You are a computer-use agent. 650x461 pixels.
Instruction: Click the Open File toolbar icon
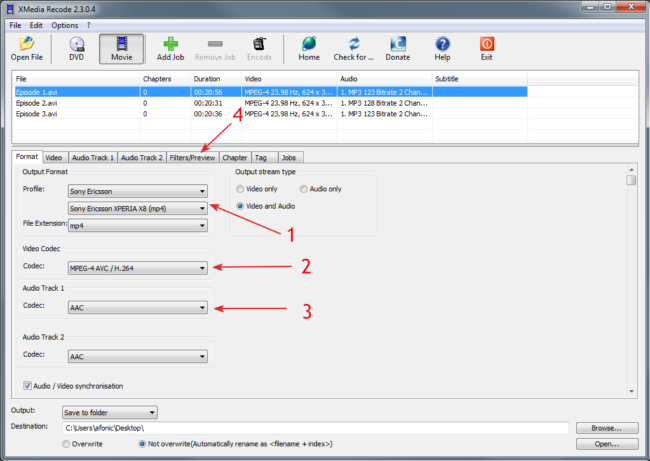[27, 43]
